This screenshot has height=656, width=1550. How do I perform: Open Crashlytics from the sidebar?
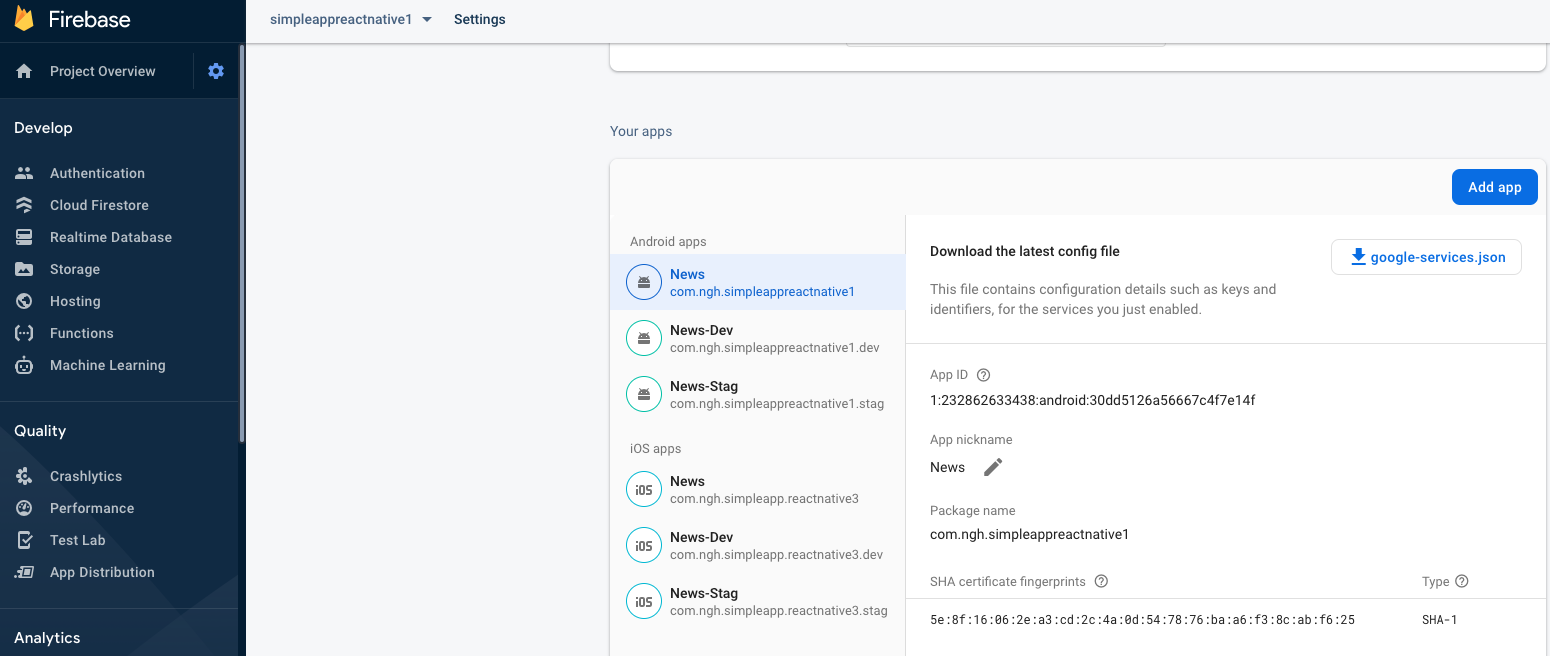(86, 476)
